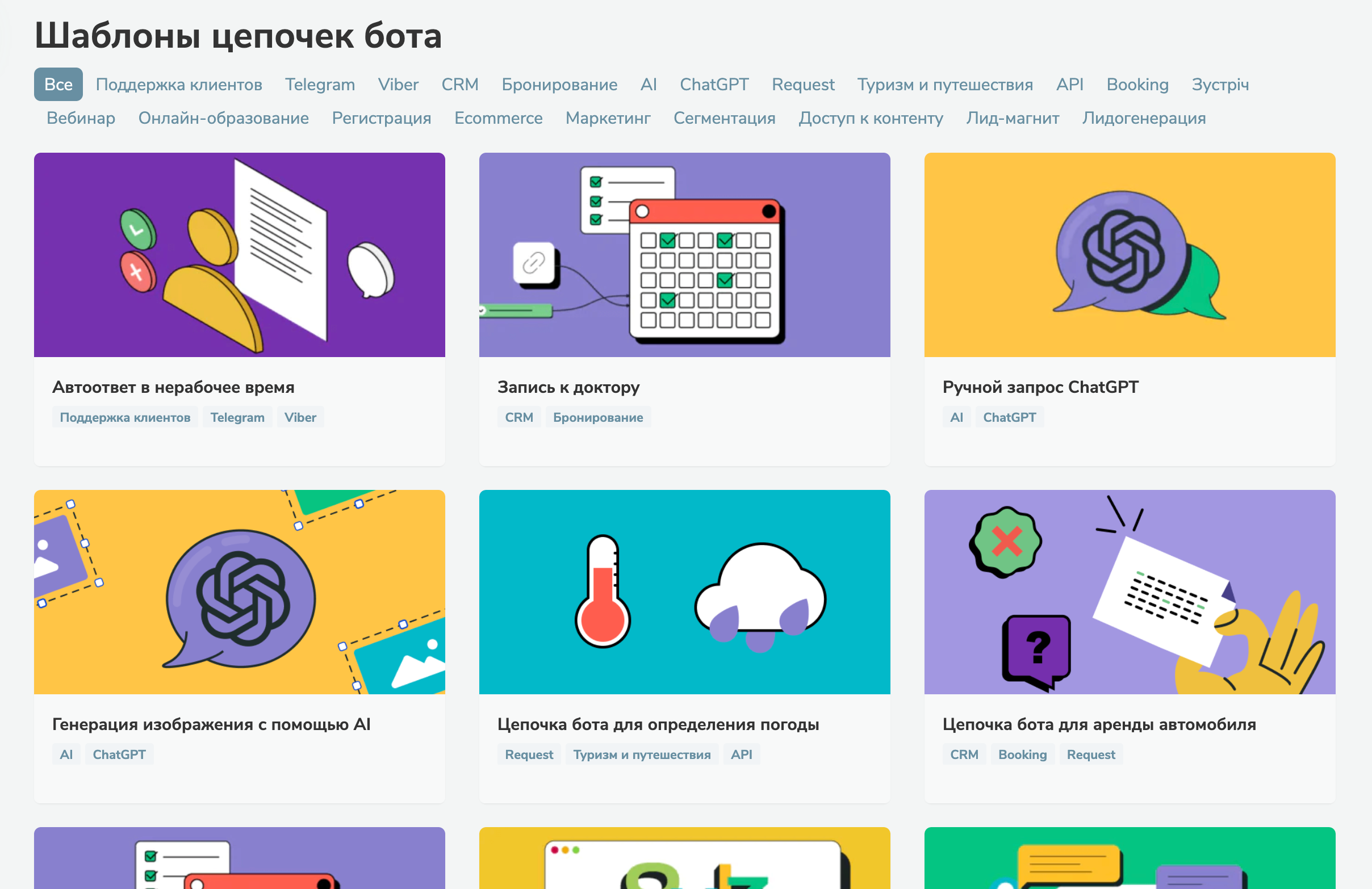Select the CRM category filter
Image resolution: width=1372 pixels, height=889 pixels.
(x=459, y=84)
